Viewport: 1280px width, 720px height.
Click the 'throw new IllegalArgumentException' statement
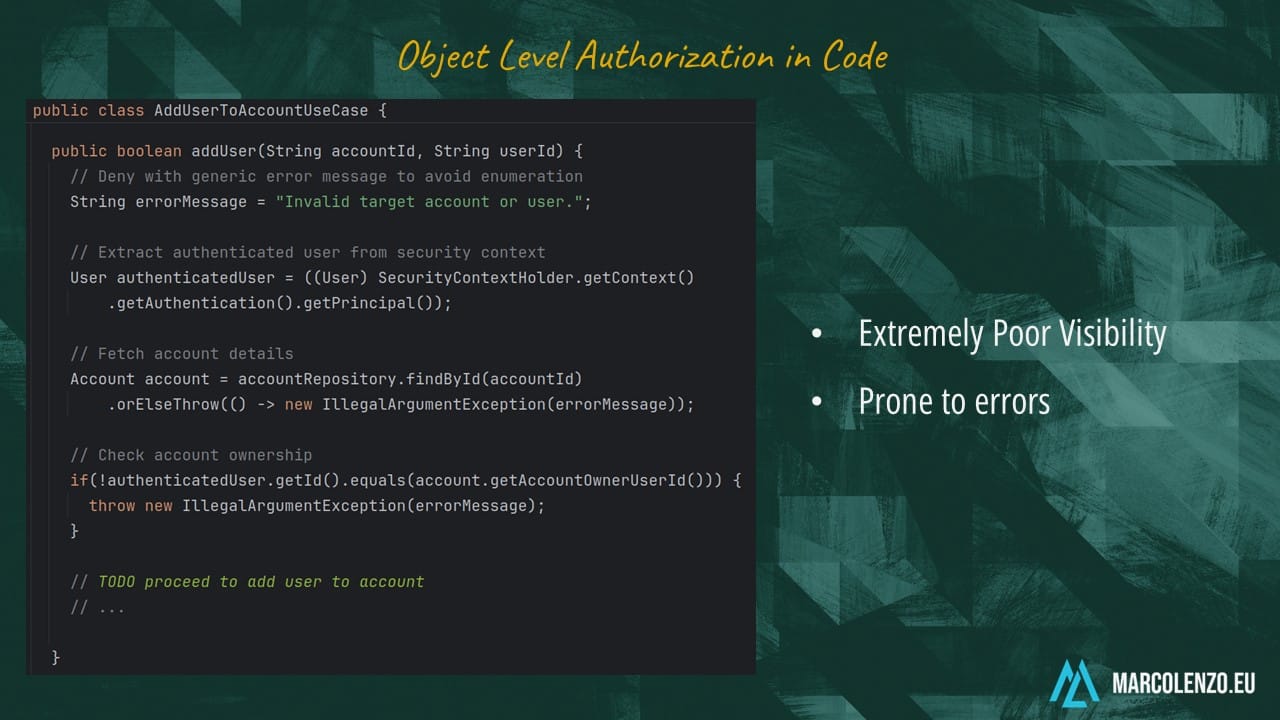pyautogui.click(x=316, y=506)
